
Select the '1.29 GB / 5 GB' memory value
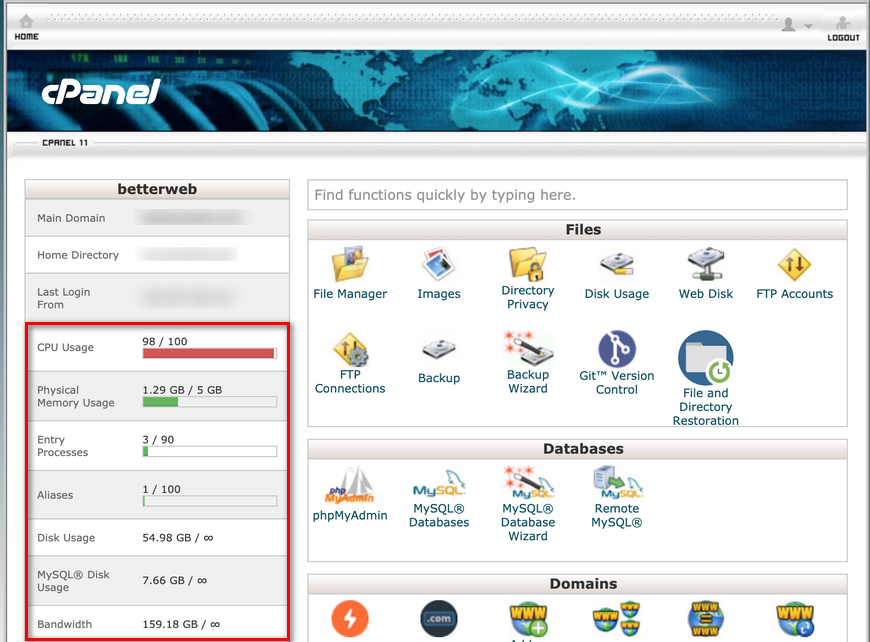[x=182, y=390]
